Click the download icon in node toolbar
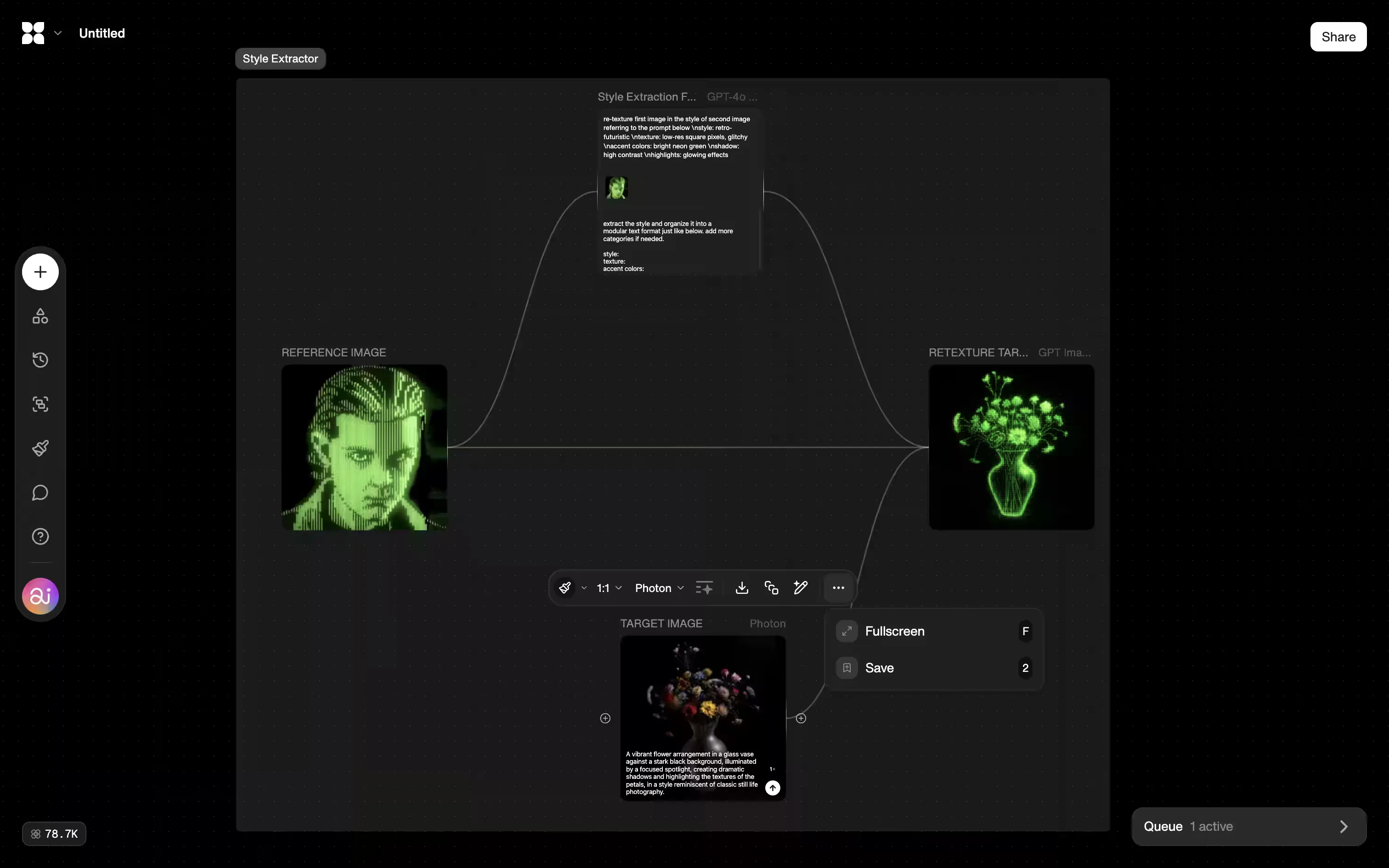This screenshot has height=868, width=1389. point(741,587)
